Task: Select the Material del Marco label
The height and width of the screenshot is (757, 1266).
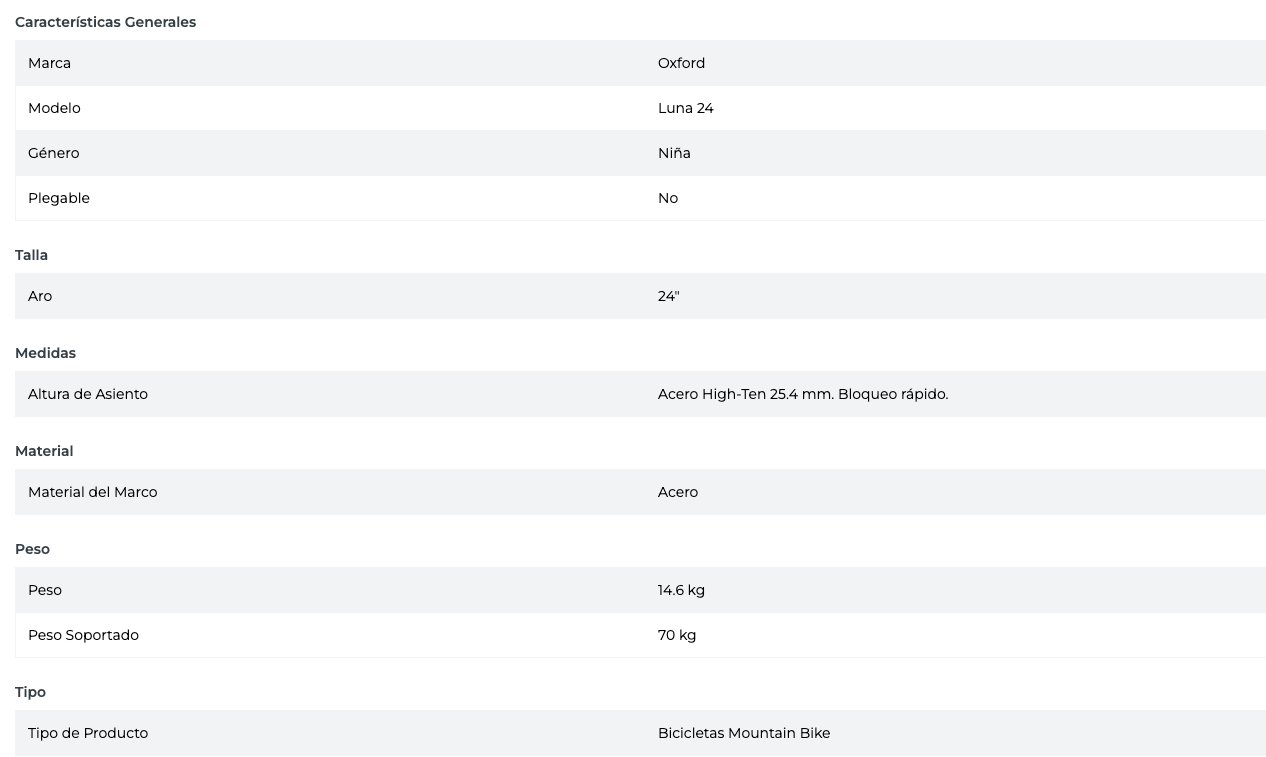Action: (92, 492)
